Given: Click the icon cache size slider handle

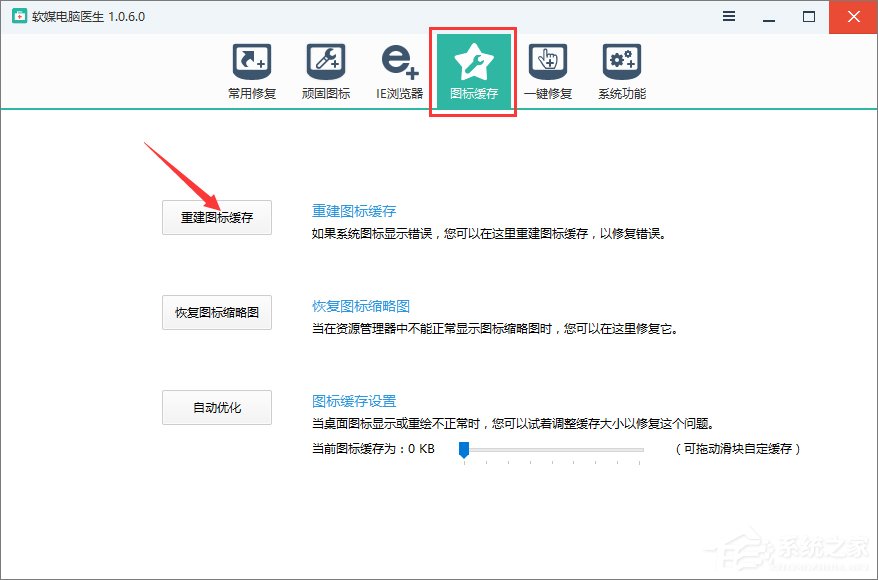Looking at the screenshot, I should coord(463,451).
